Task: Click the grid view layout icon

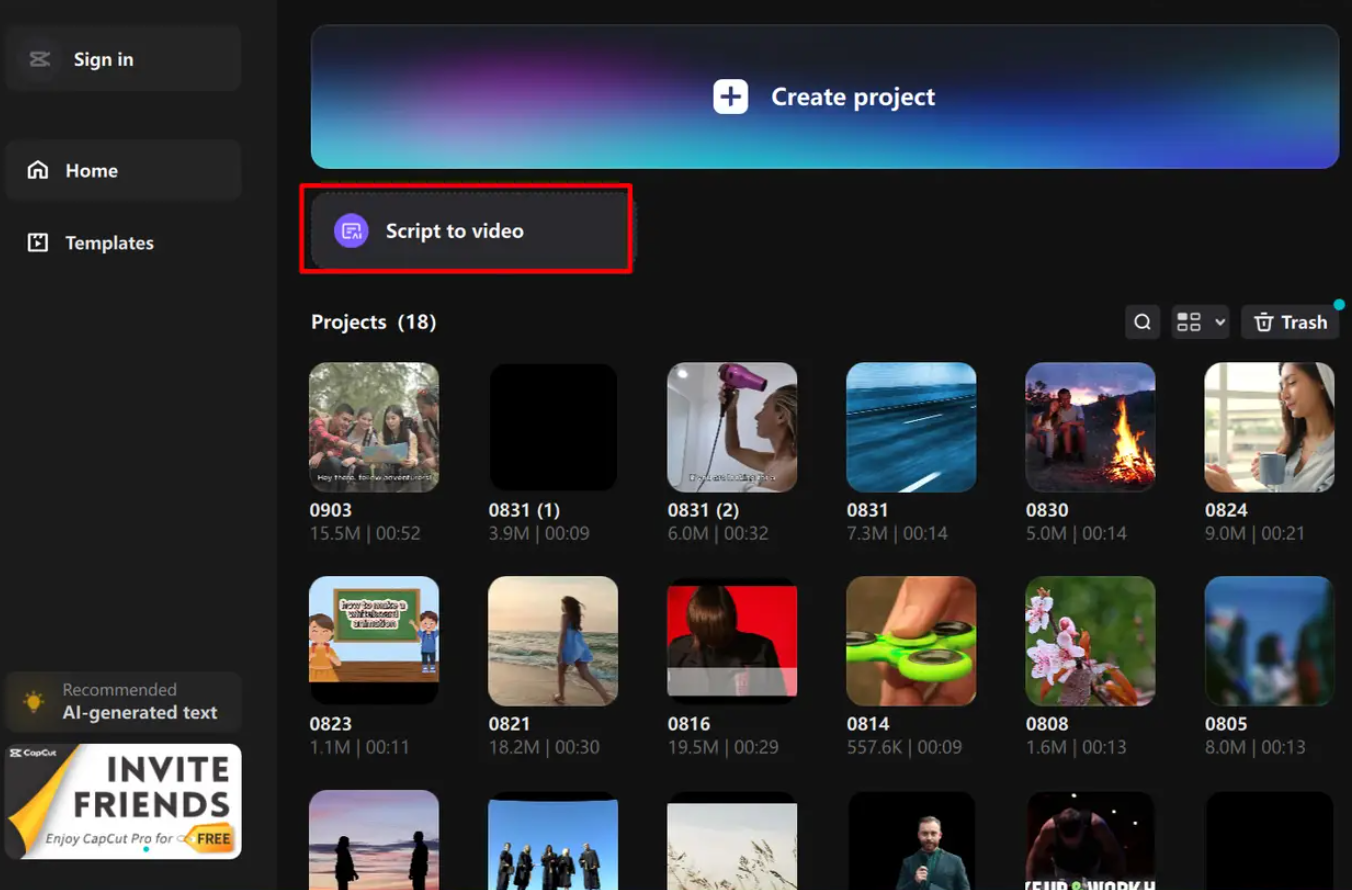Action: 1188,322
